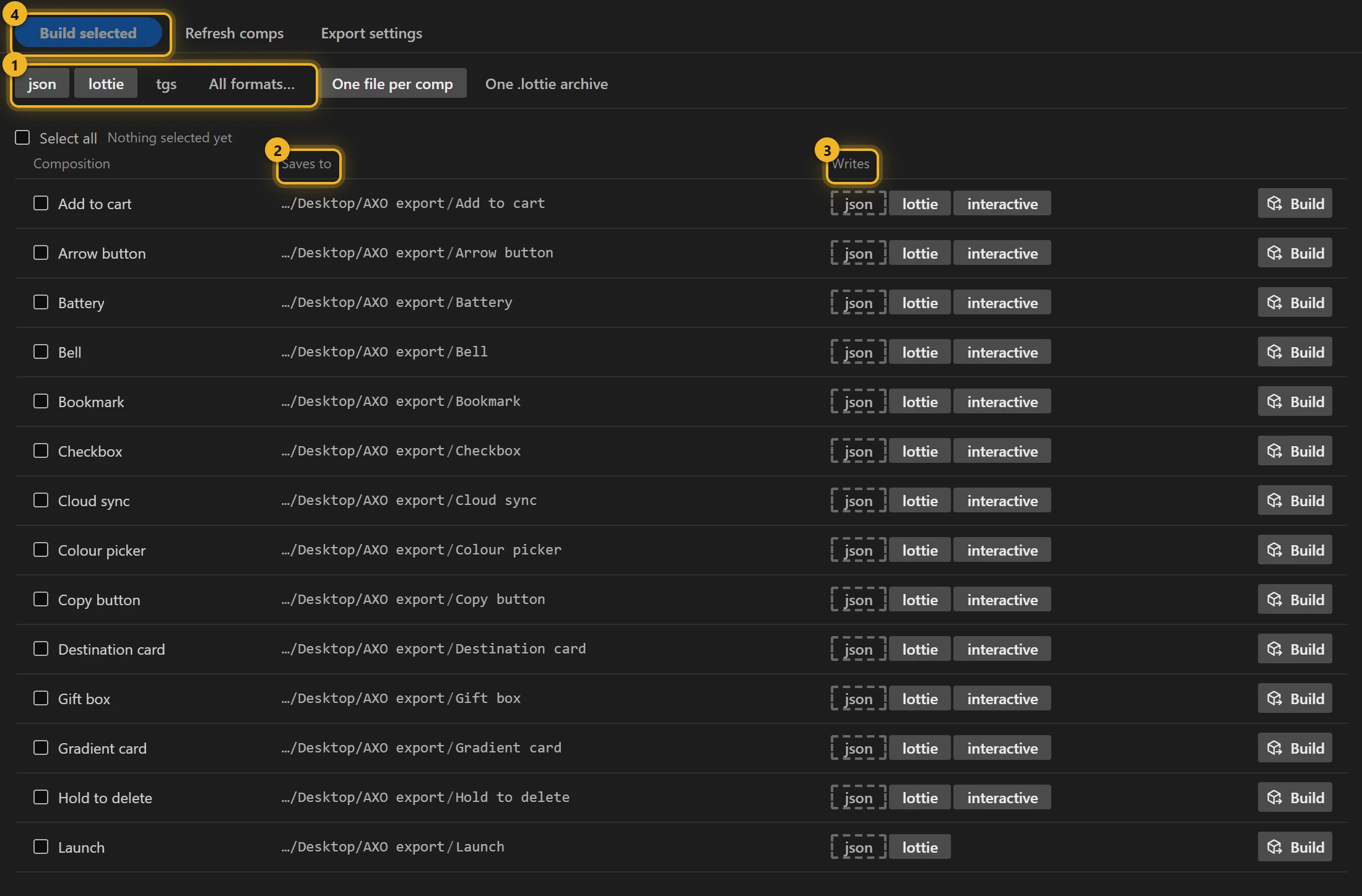Tick the Bookmark composition checkbox
This screenshot has width=1362, height=896.
click(41, 401)
